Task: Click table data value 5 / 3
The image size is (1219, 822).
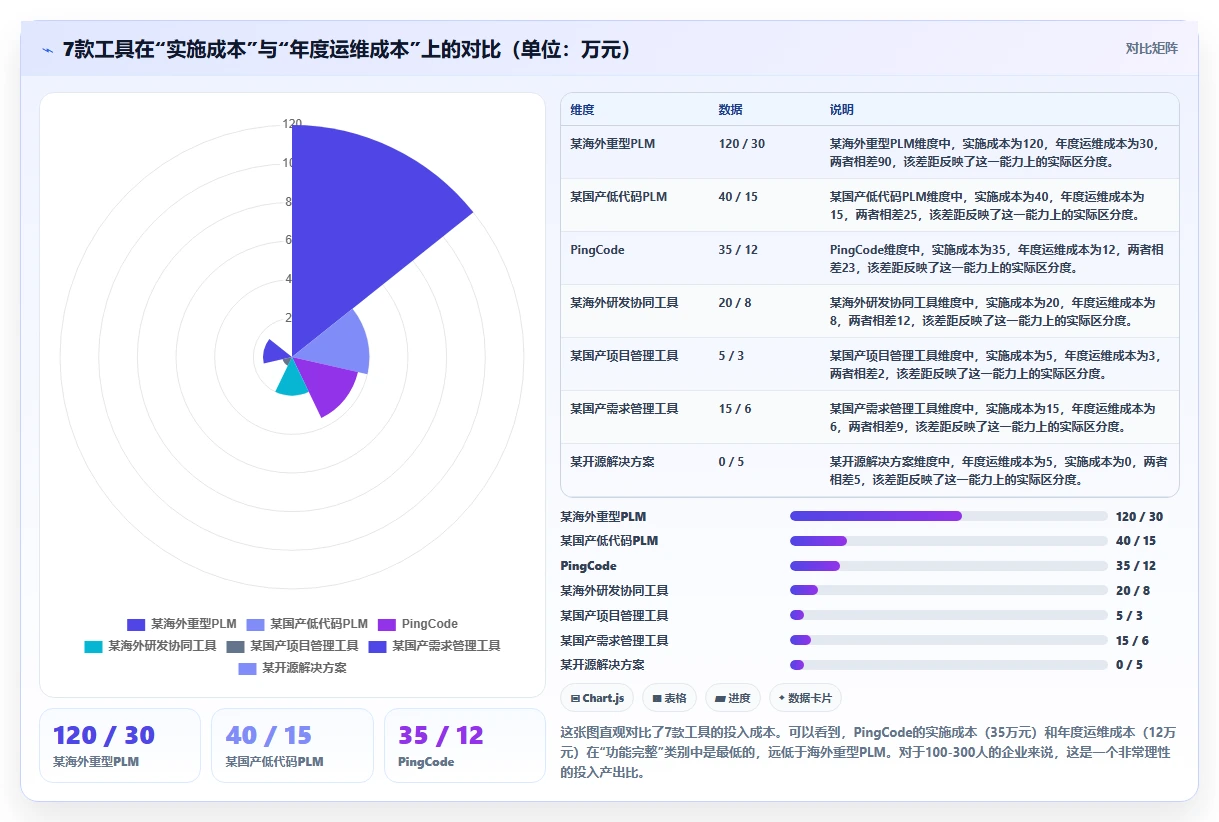Action: 731,355
